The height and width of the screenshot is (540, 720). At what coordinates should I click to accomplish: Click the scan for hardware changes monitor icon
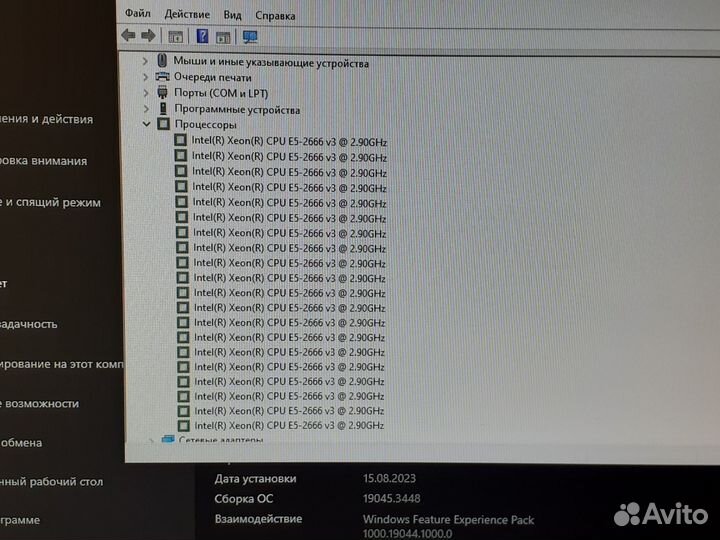click(250, 37)
